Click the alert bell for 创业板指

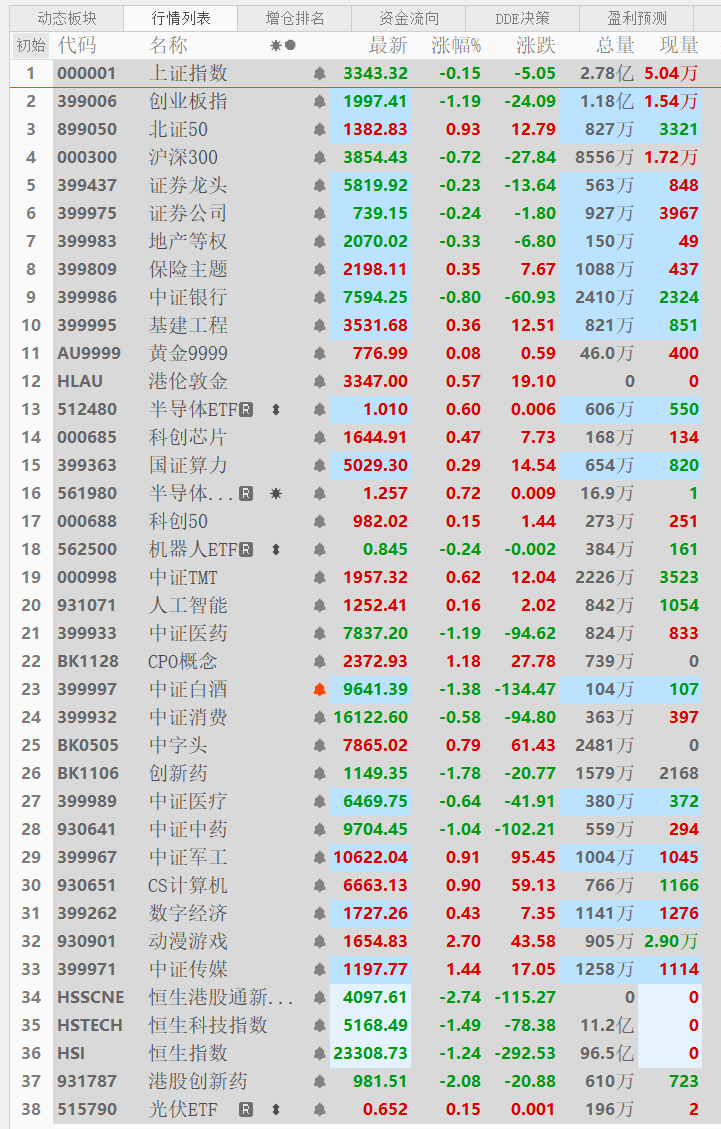tap(320, 102)
